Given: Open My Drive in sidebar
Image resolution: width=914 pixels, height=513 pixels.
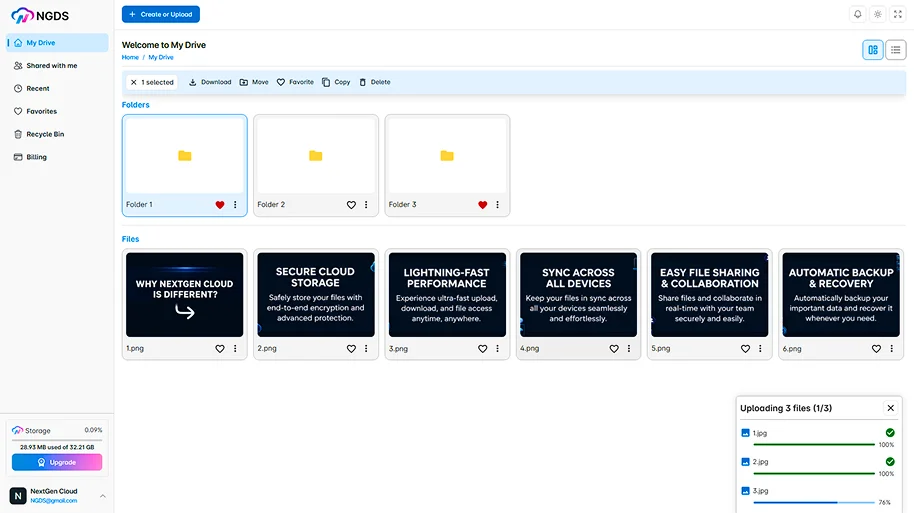Looking at the screenshot, I should [57, 43].
